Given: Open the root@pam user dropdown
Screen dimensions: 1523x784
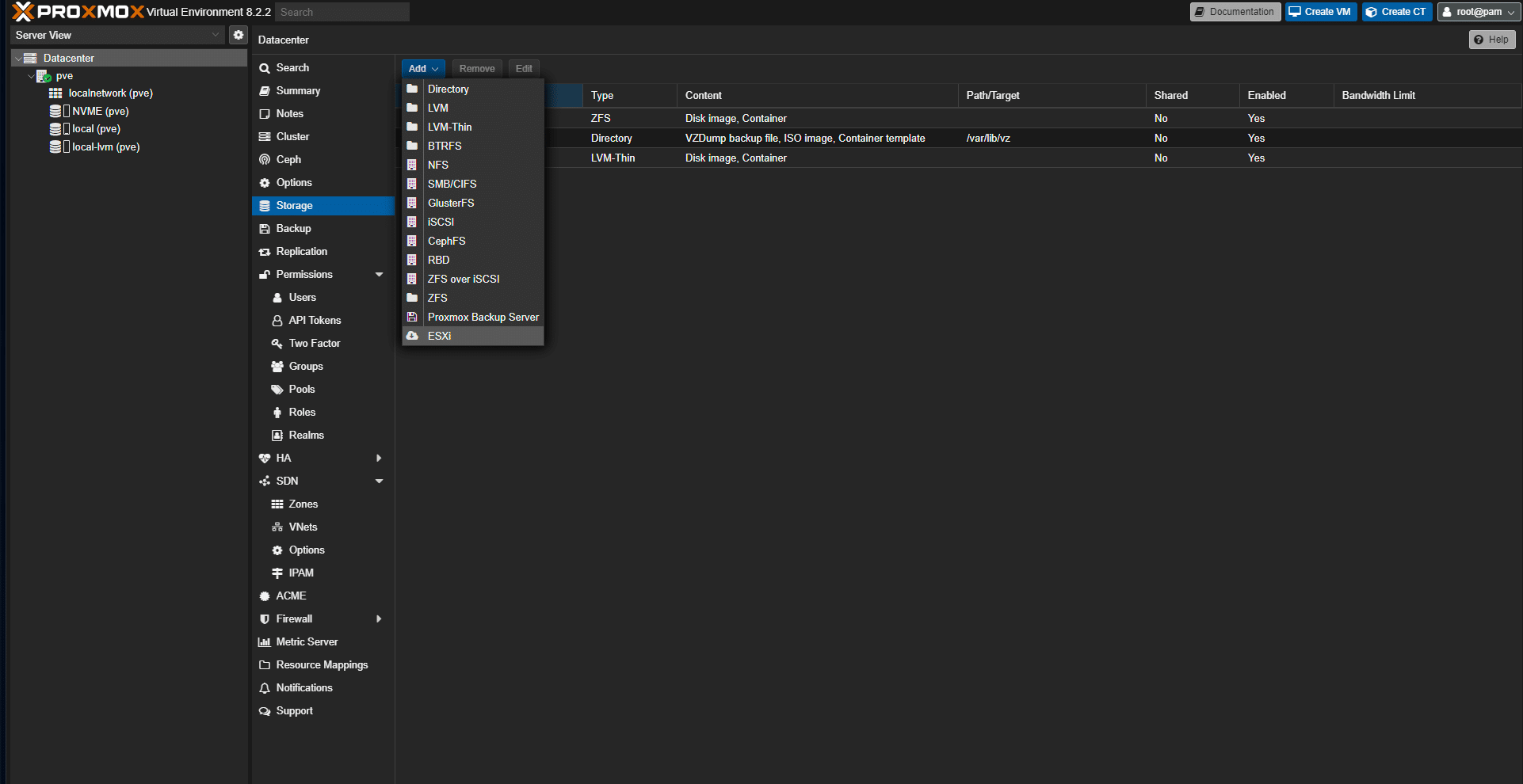Looking at the screenshot, I should 1479,12.
